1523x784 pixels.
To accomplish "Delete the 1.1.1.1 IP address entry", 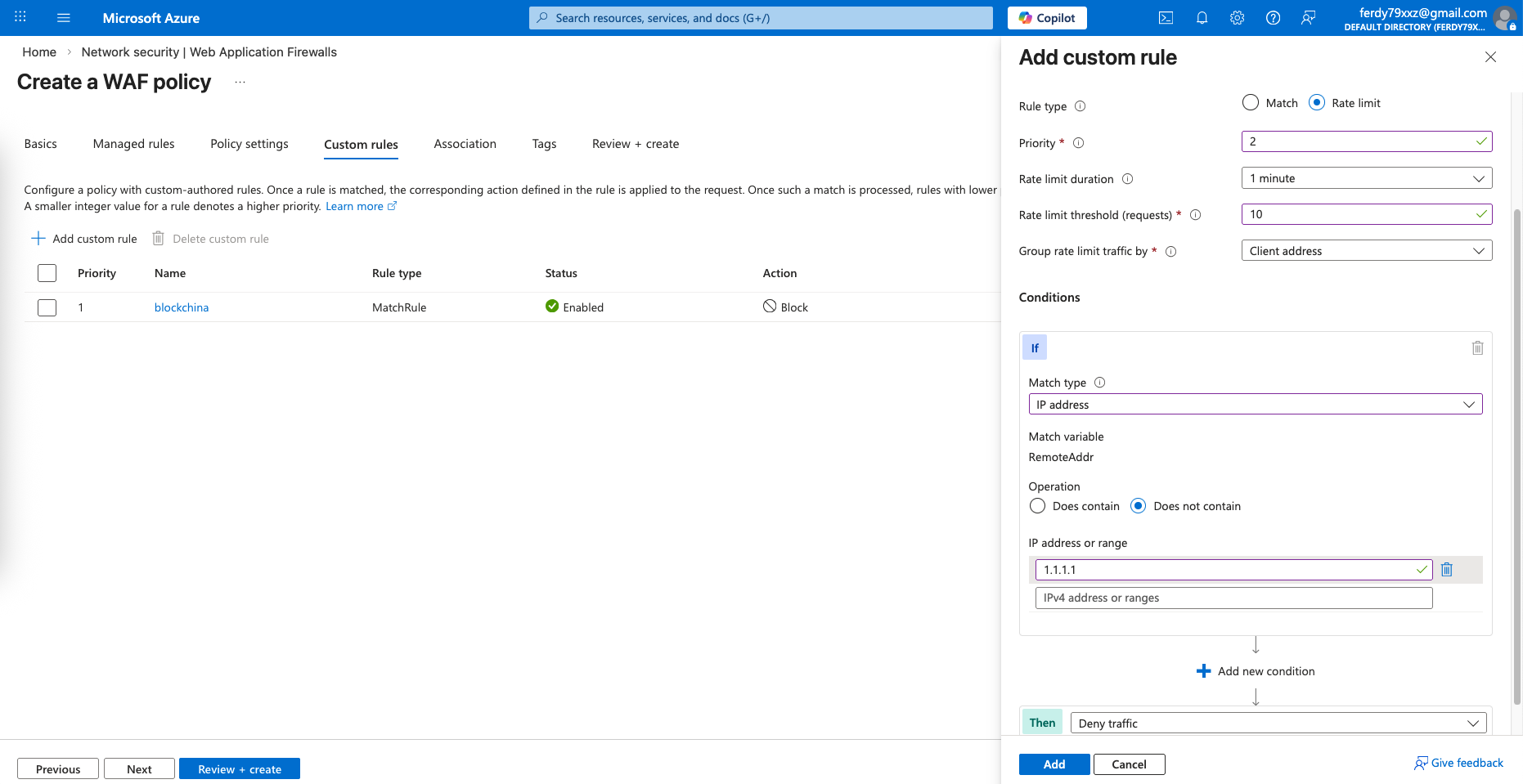I will 1446,570.
